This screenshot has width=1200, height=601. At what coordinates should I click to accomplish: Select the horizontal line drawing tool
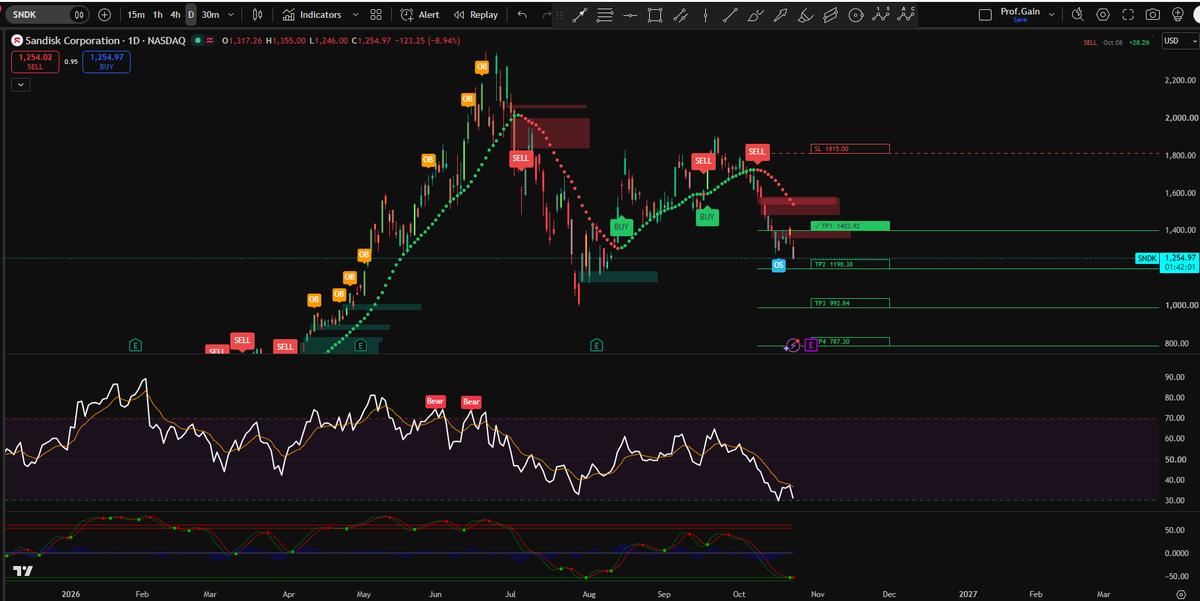click(630, 15)
